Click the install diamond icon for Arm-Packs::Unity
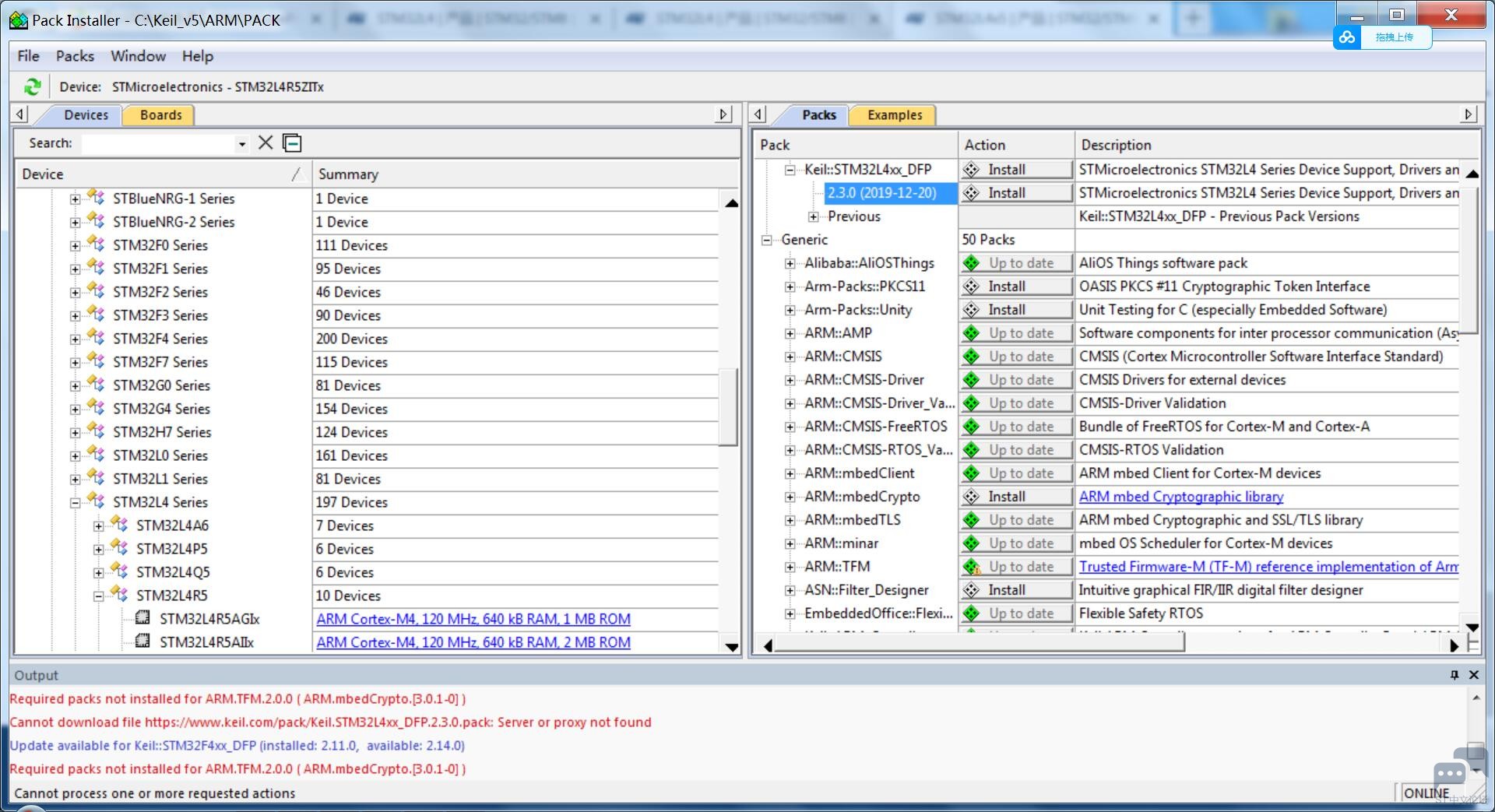 [x=972, y=310]
